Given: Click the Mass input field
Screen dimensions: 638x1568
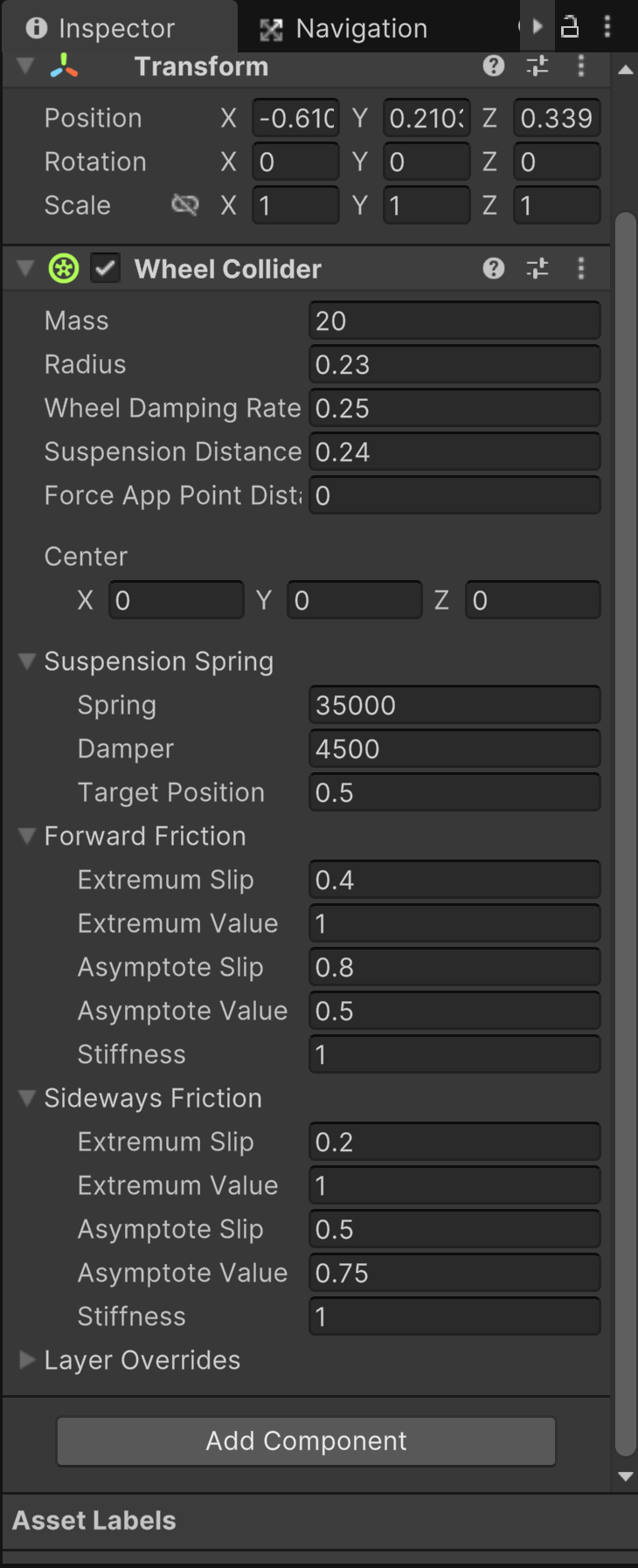Looking at the screenshot, I should point(454,320).
